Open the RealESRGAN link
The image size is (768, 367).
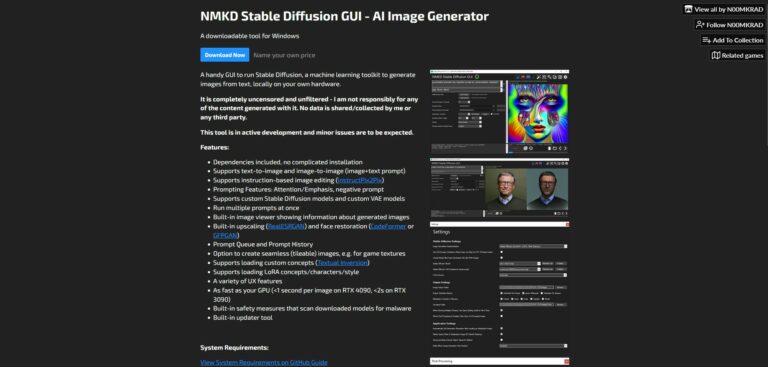[x=287, y=226]
